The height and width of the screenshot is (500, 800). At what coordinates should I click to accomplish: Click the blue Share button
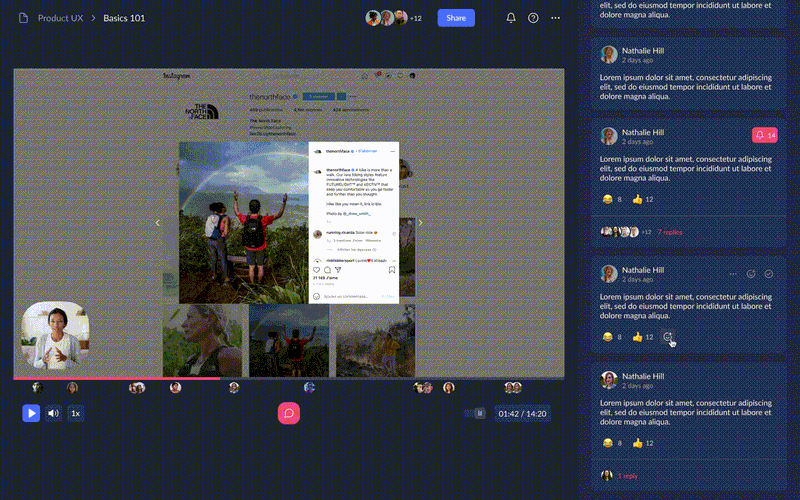click(456, 18)
